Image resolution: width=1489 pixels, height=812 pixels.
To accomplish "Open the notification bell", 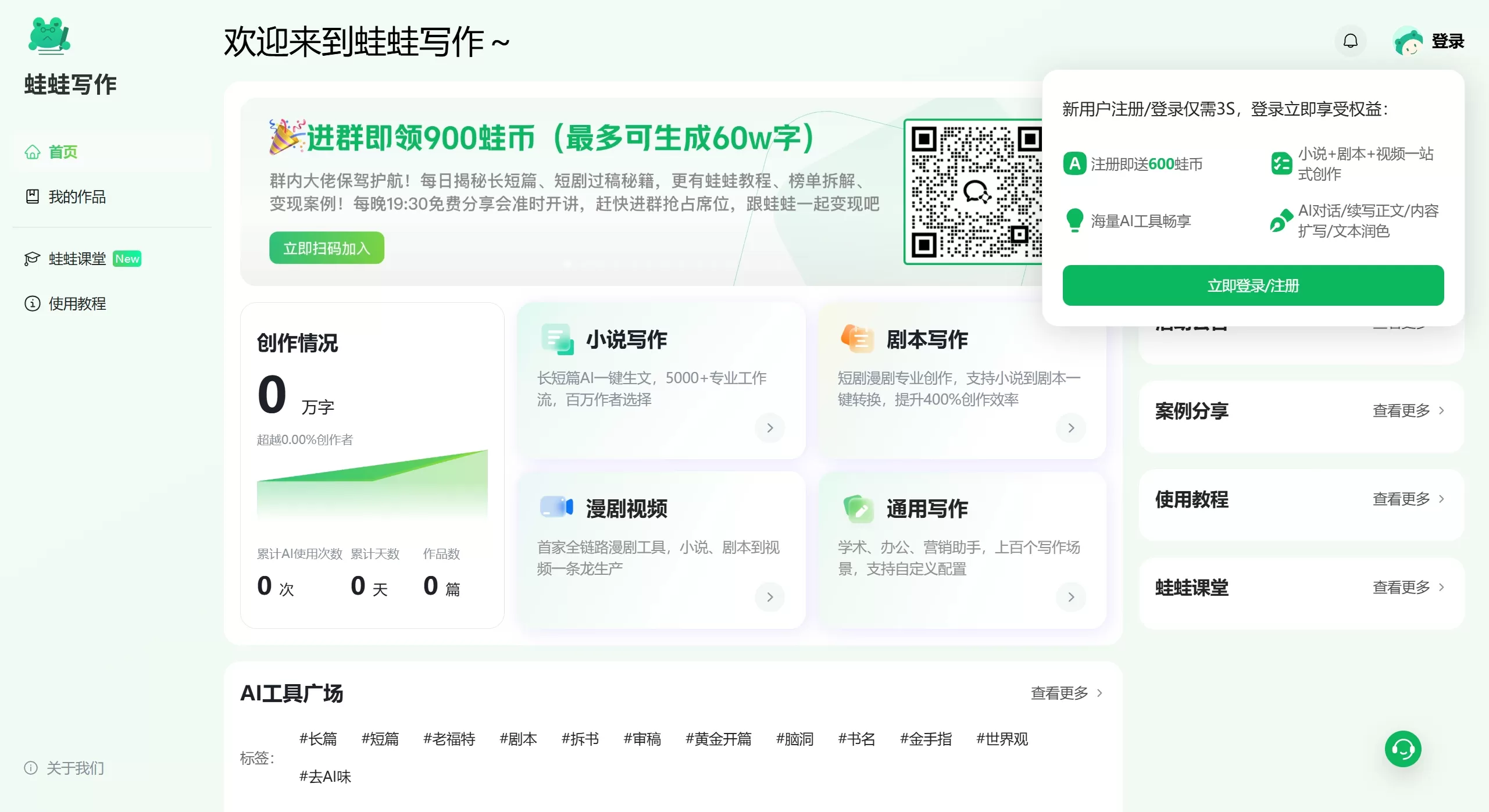I will point(1350,41).
